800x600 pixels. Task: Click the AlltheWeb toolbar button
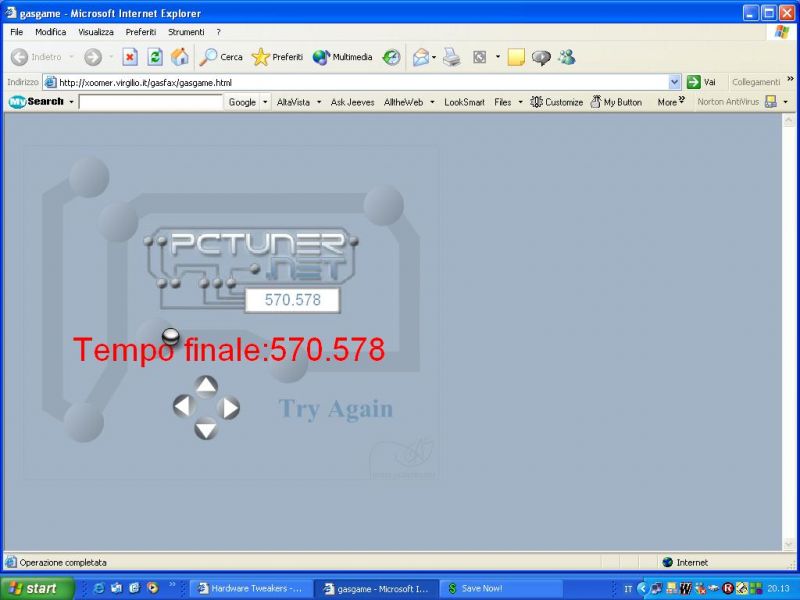coord(403,102)
